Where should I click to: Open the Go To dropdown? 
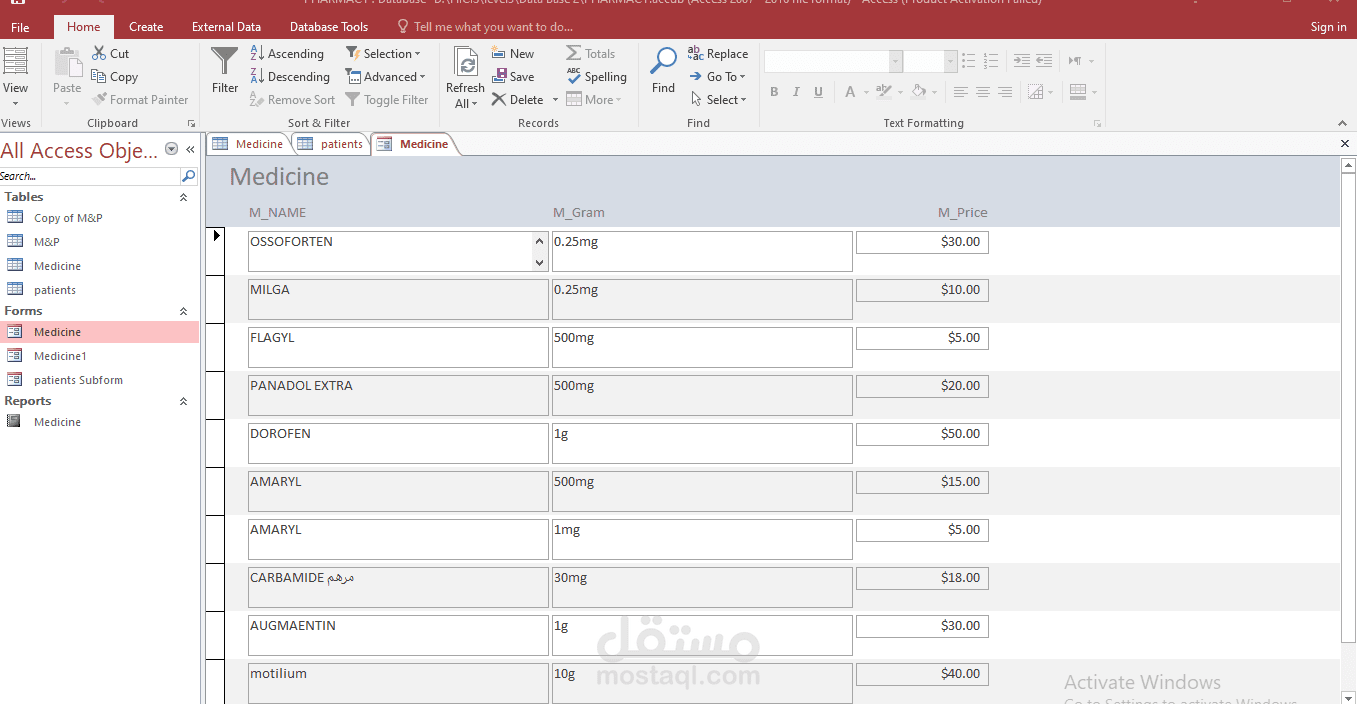717,76
